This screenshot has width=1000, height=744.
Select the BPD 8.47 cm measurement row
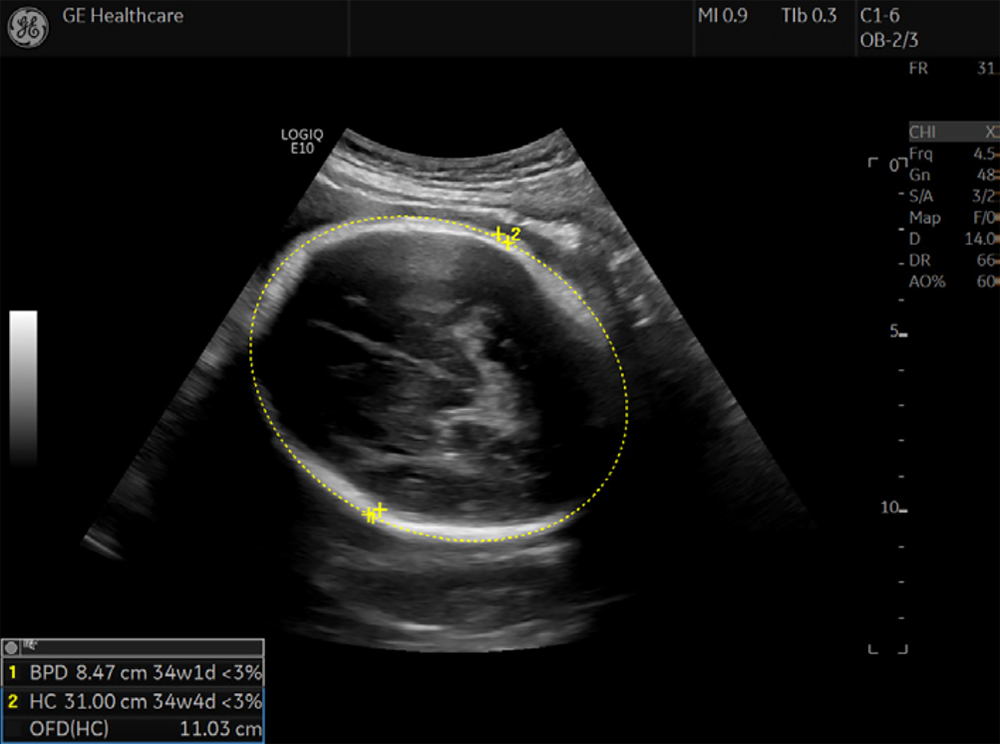[x=133, y=672]
